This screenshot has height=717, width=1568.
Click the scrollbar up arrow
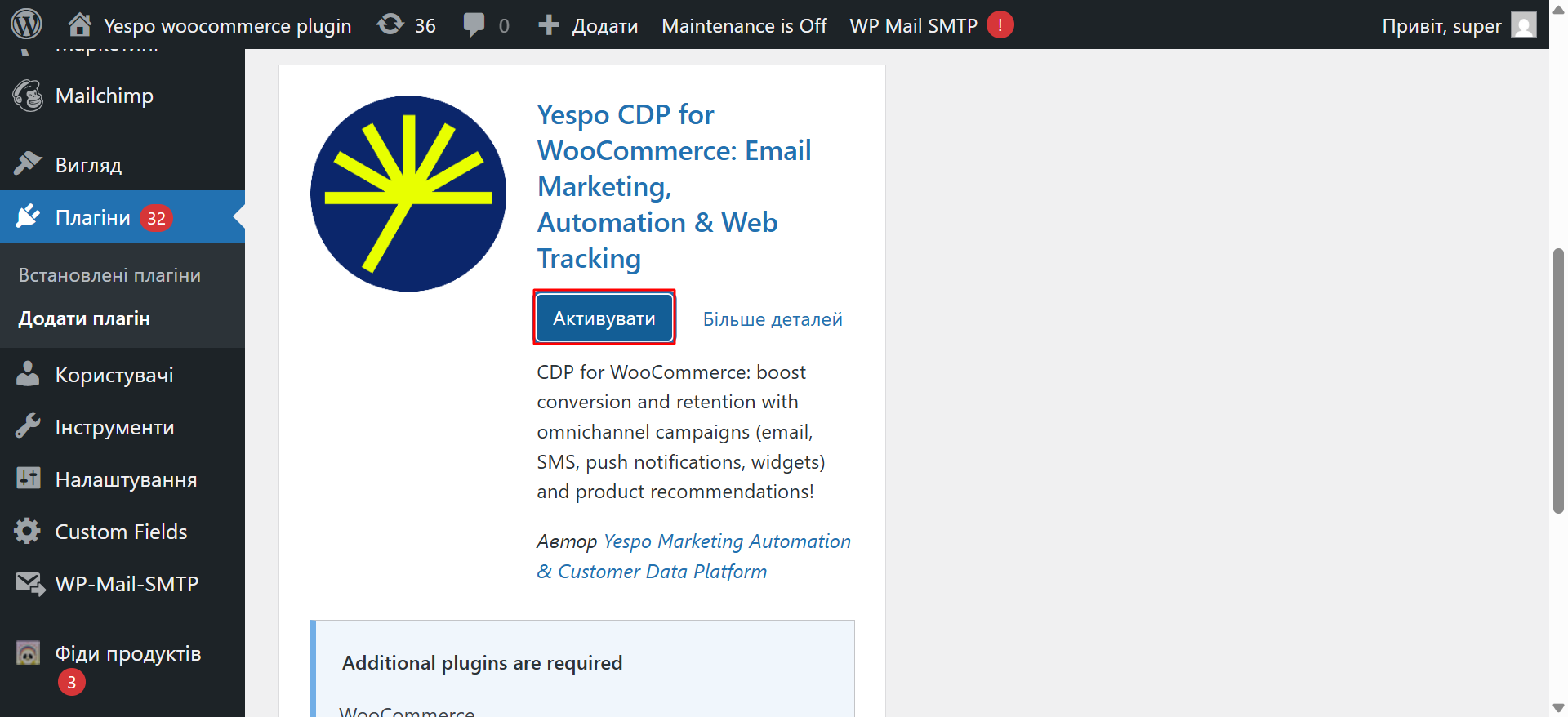(1558, 9)
